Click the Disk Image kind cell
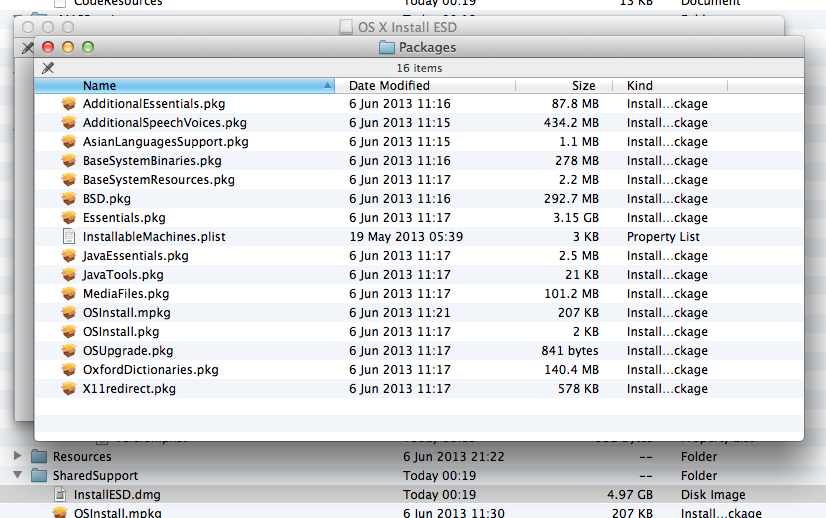This screenshot has width=826, height=518. (x=713, y=494)
